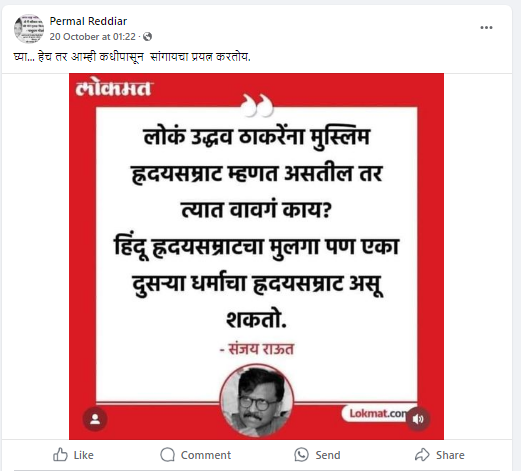Select the Share label text
The width and height of the screenshot is (521, 471).
pos(450,455)
